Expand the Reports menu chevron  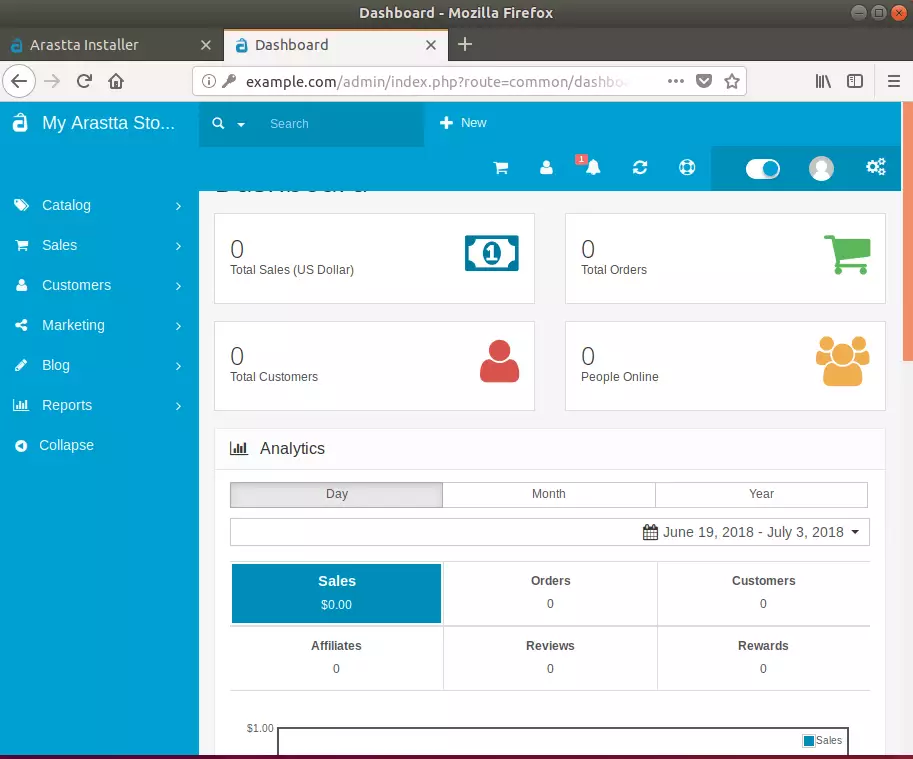click(178, 406)
